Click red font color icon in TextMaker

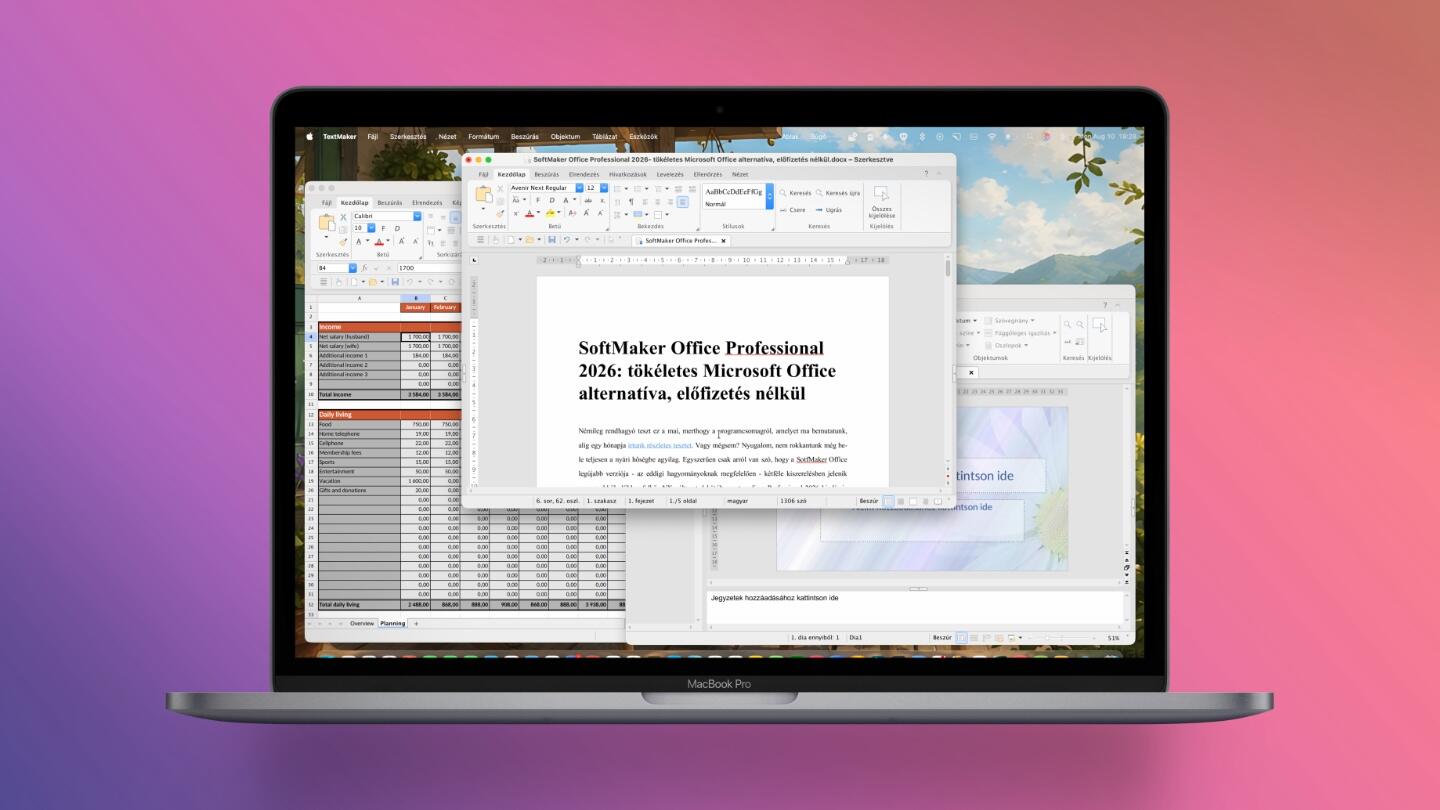(x=529, y=213)
